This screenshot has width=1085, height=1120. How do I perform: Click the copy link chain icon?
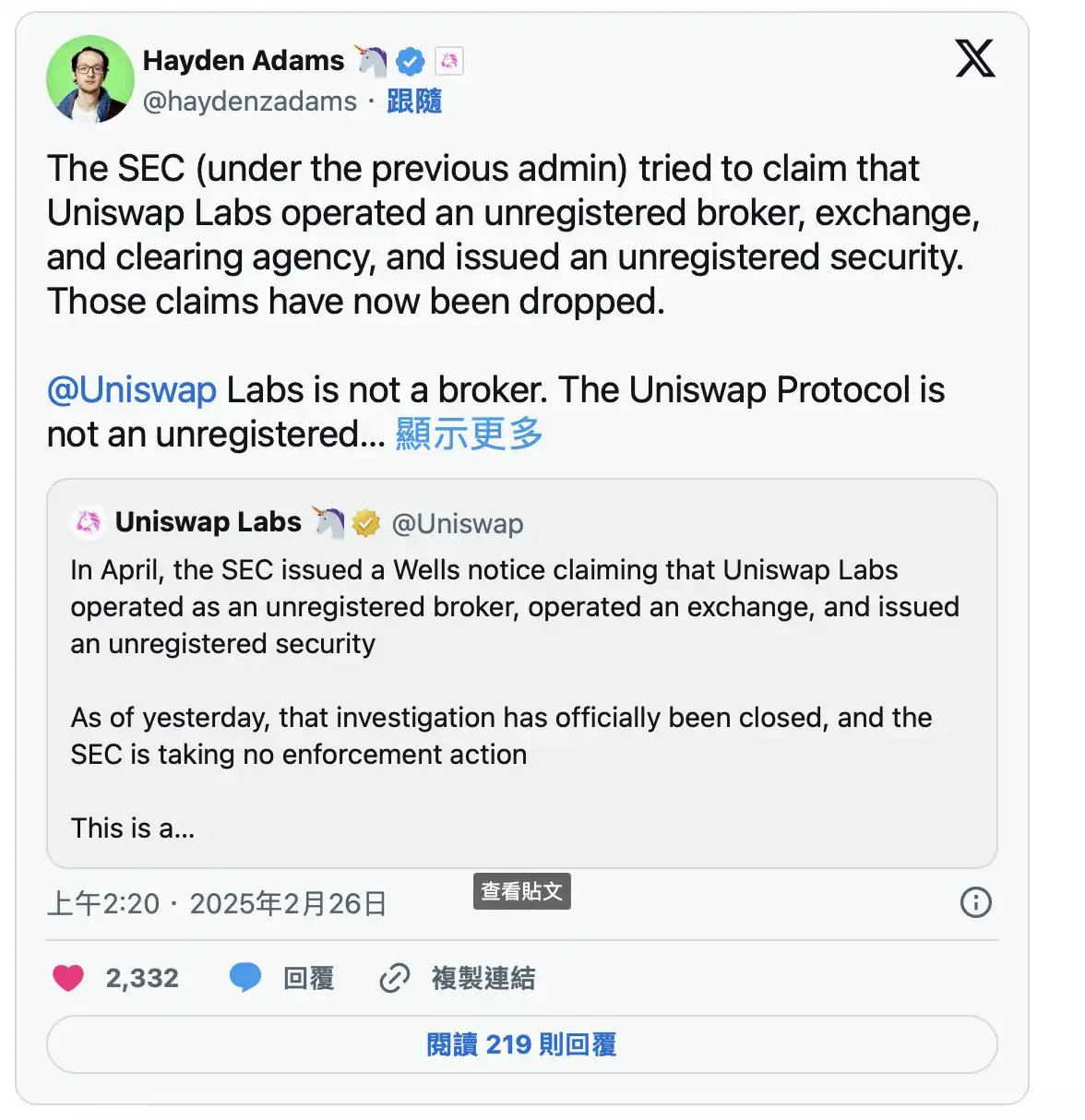click(x=395, y=978)
